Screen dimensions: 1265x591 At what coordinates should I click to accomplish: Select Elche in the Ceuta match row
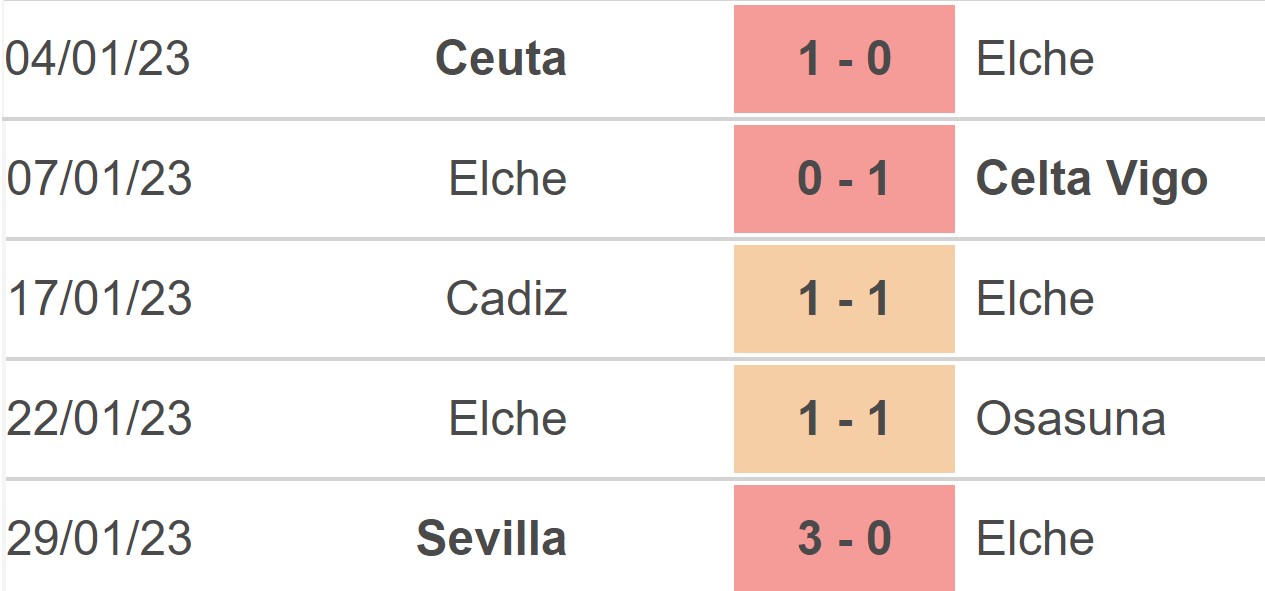pos(1035,59)
